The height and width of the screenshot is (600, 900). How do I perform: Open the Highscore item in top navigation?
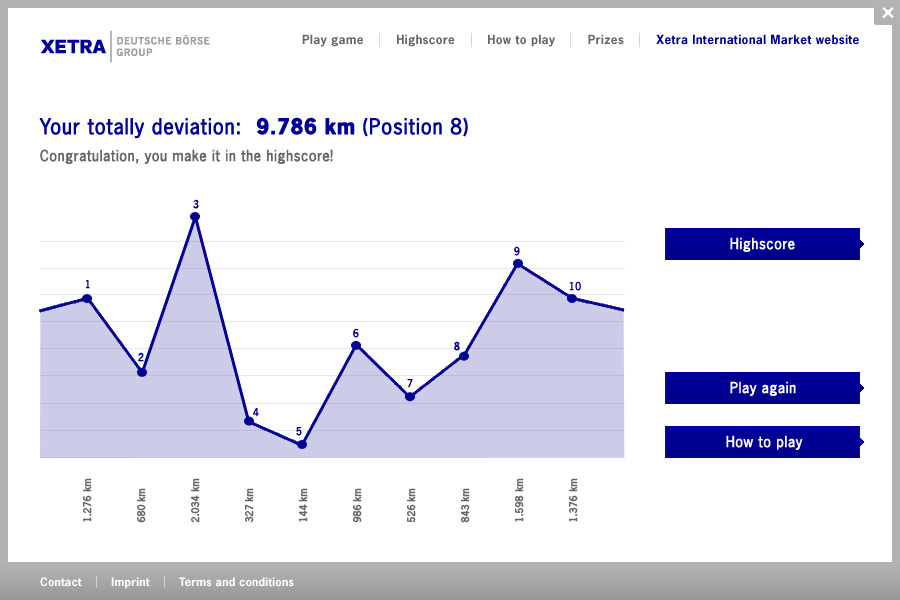tap(425, 40)
